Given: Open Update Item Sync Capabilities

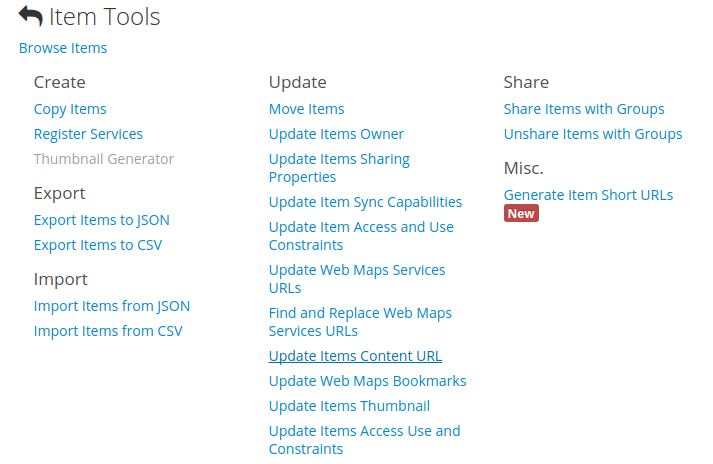Looking at the screenshot, I should click(x=365, y=202).
